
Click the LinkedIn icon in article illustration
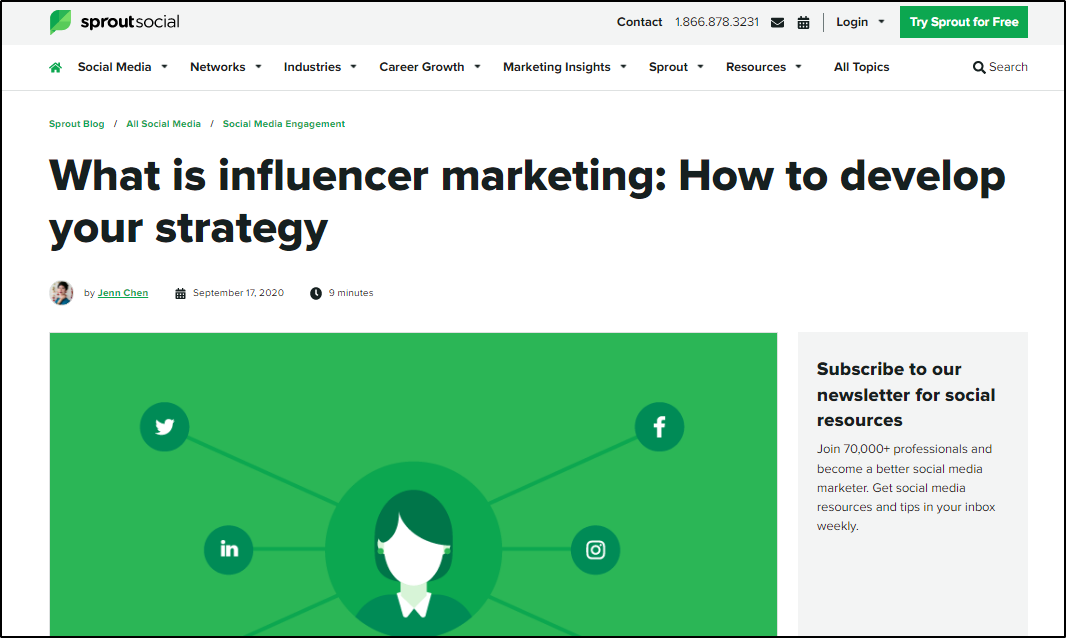[229, 549]
